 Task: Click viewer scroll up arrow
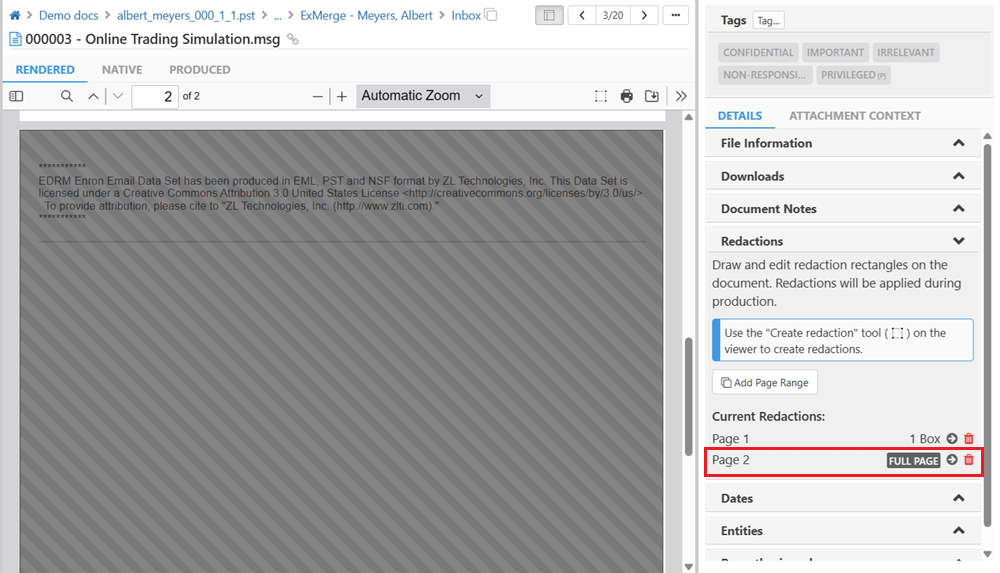point(688,117)
